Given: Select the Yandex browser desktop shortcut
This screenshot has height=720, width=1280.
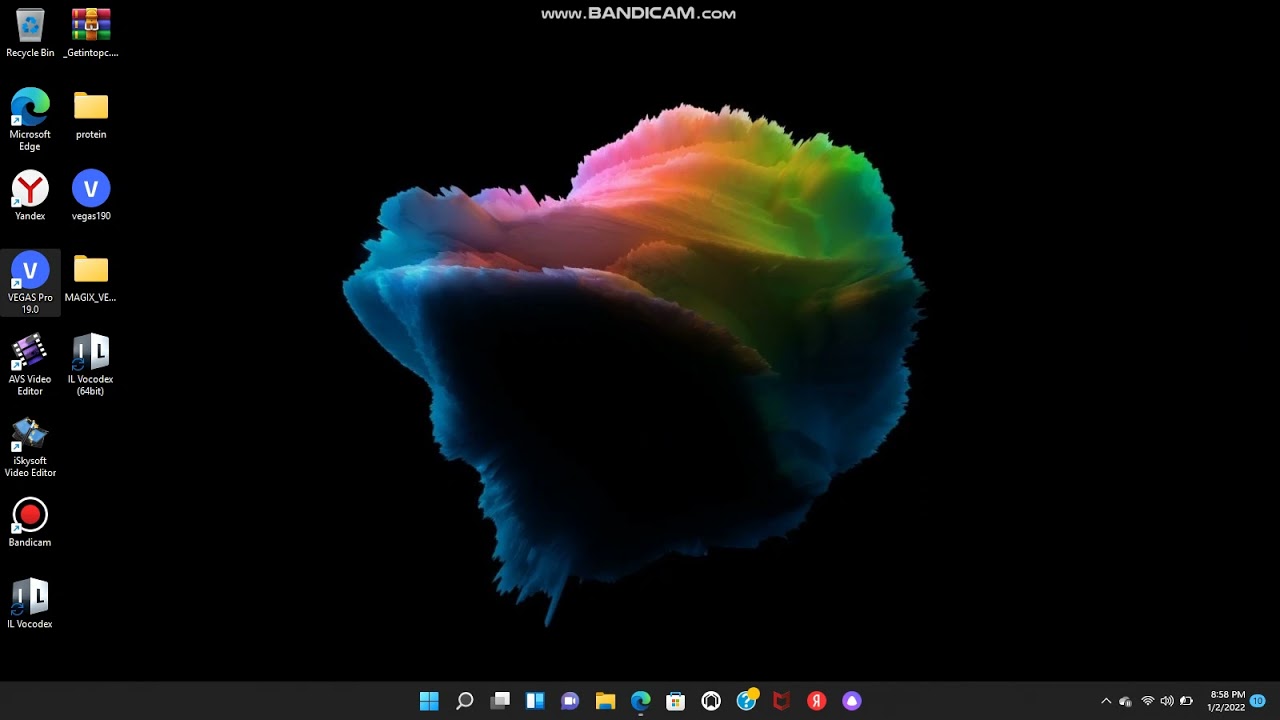Looking at the screenshot, I should tap(30, 195).
